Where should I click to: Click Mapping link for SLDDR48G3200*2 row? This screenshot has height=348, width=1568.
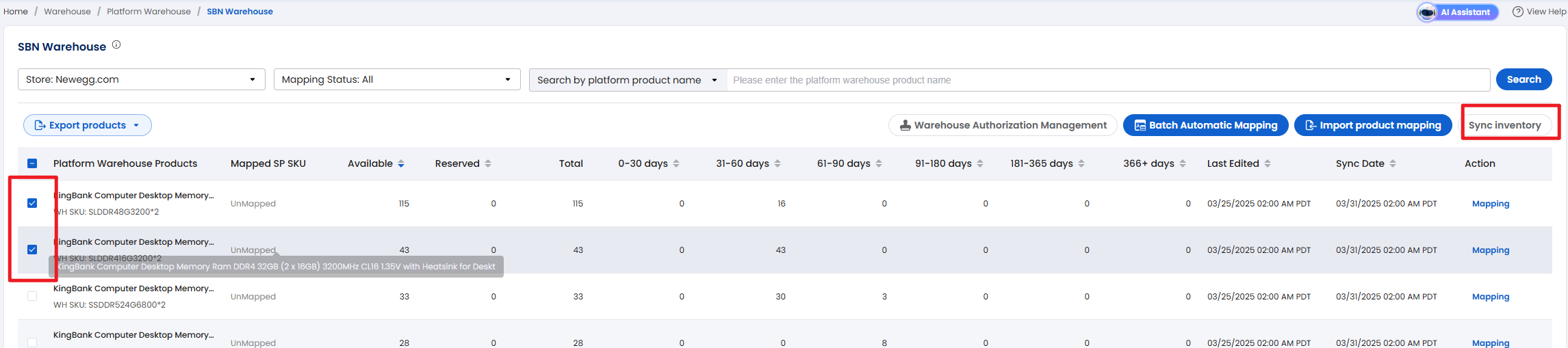(x=1491, y=204)
